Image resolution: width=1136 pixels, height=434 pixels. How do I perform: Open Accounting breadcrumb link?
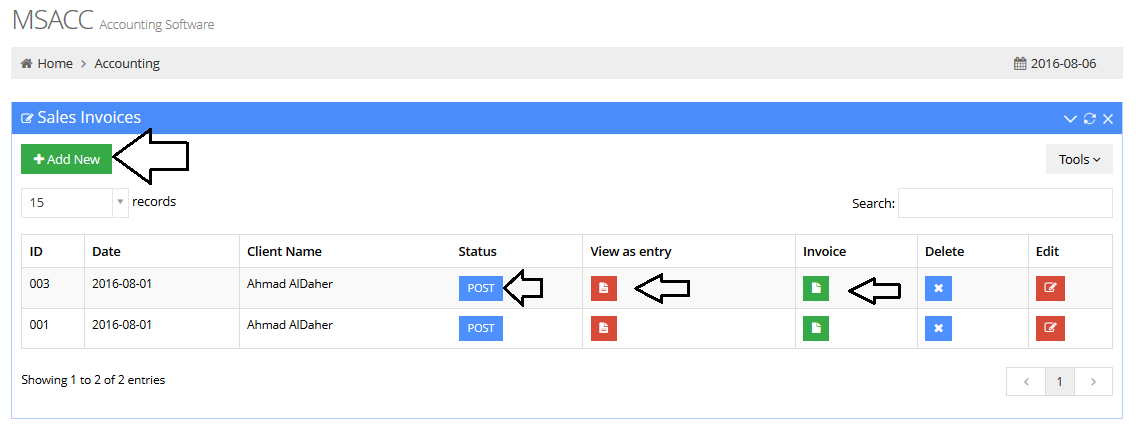(127, 64)
